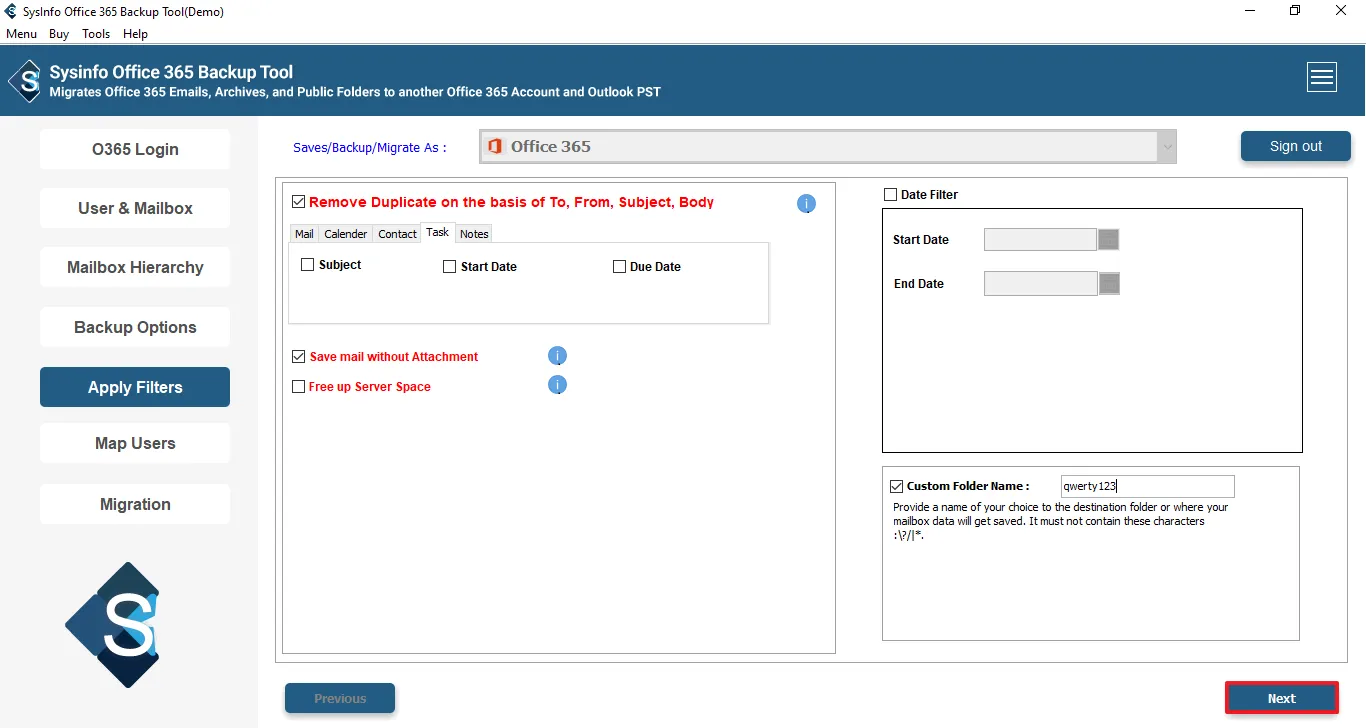Open the End Date calendar picker
1366x728 pixels.
(x=1108, y=284)
